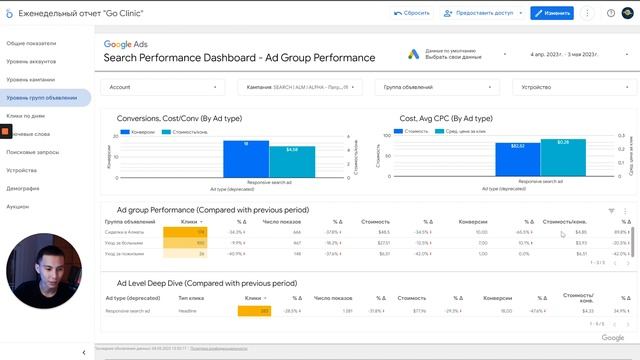Open the Устройство filter dropdown
Image resolution: width=640 pixels, height=360 pixels.
coord(574,87)
